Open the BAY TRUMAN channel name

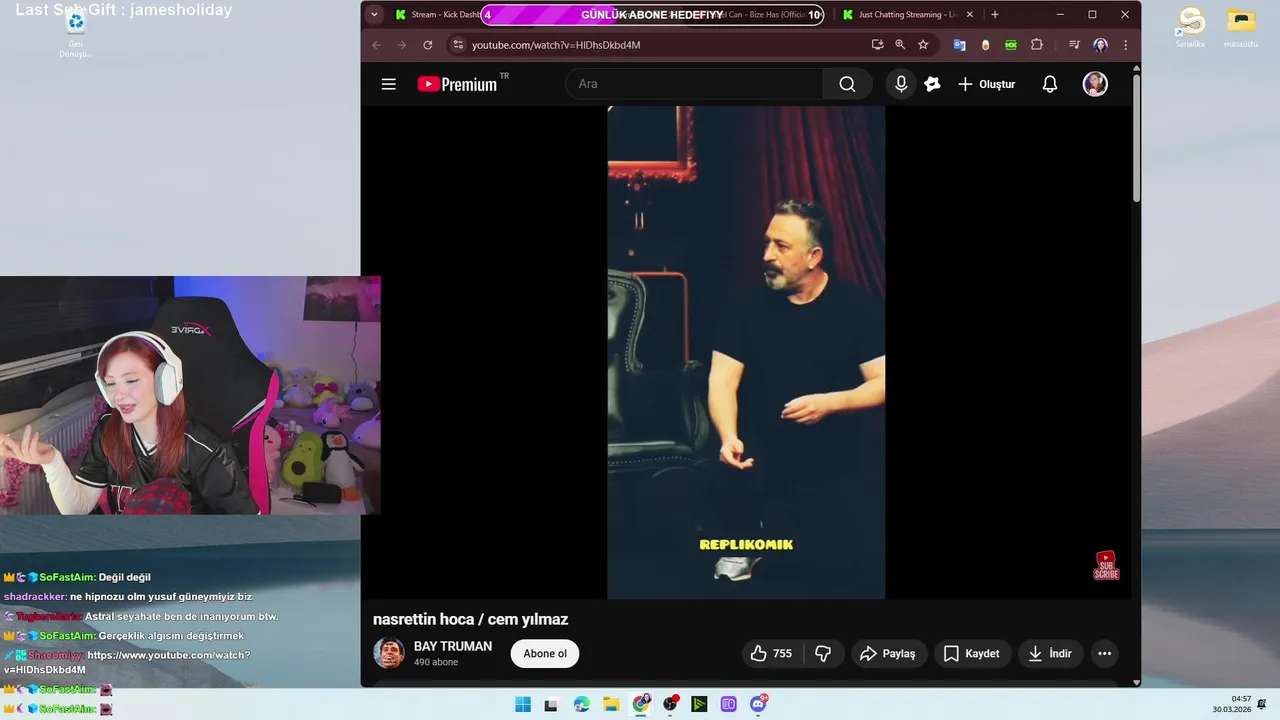(x=453, y=646)
